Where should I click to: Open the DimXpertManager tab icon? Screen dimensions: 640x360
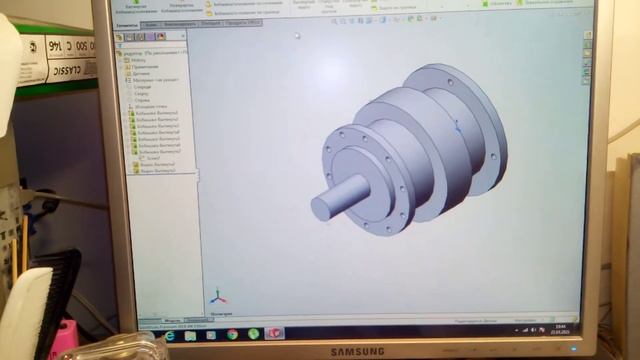pos(150,37)
